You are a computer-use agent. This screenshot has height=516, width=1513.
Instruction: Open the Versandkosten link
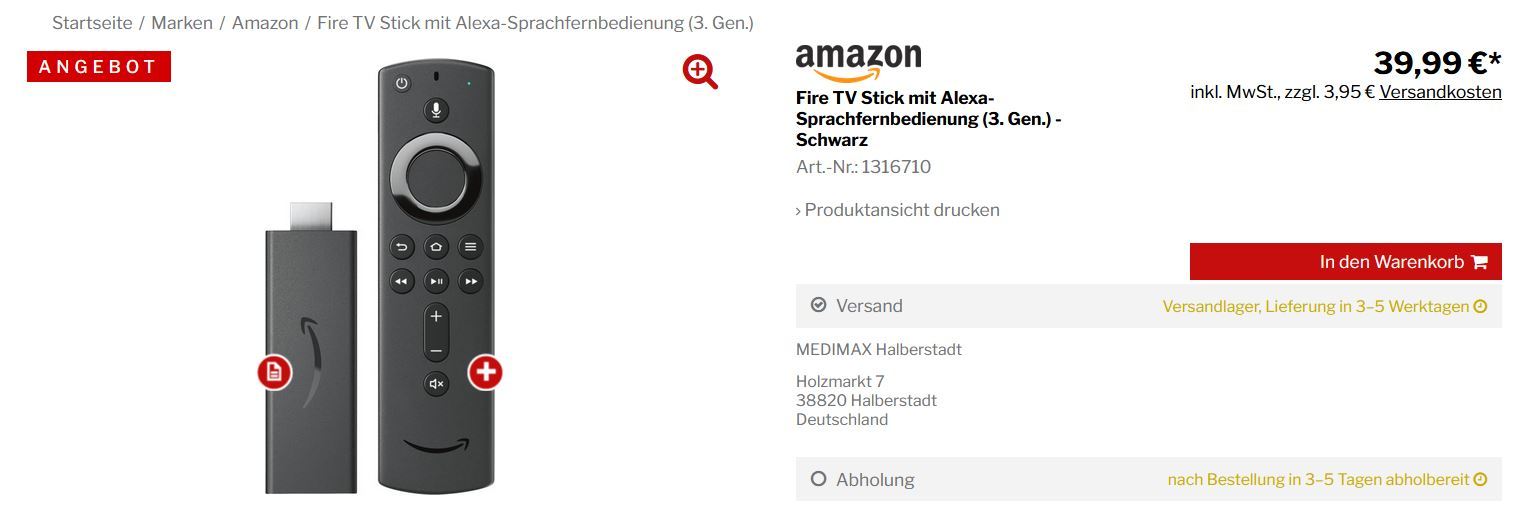point(1440,92)
